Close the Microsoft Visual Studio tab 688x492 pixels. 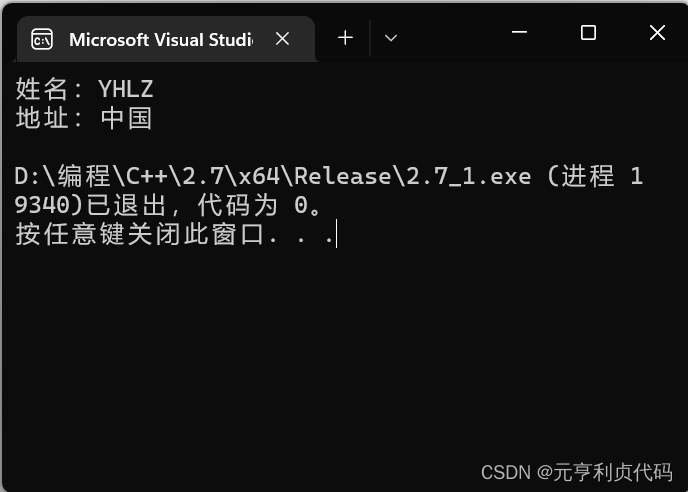(283, 39)
